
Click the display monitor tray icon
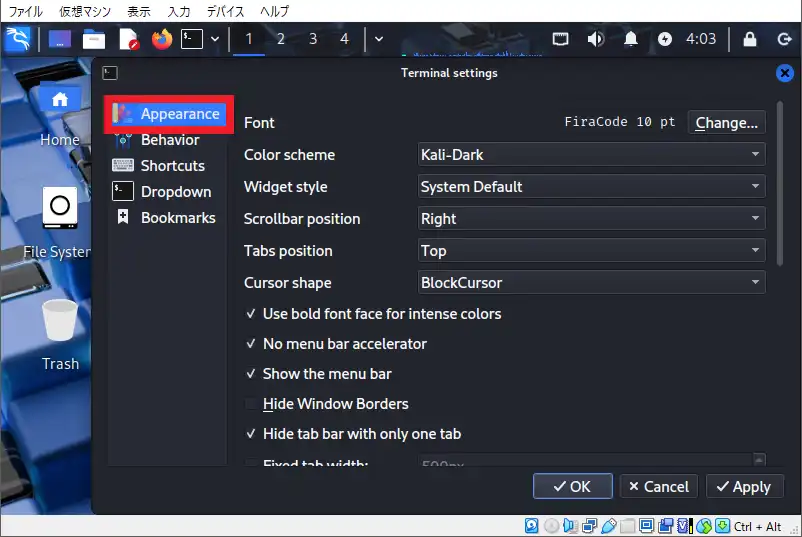tap(561, 39)
